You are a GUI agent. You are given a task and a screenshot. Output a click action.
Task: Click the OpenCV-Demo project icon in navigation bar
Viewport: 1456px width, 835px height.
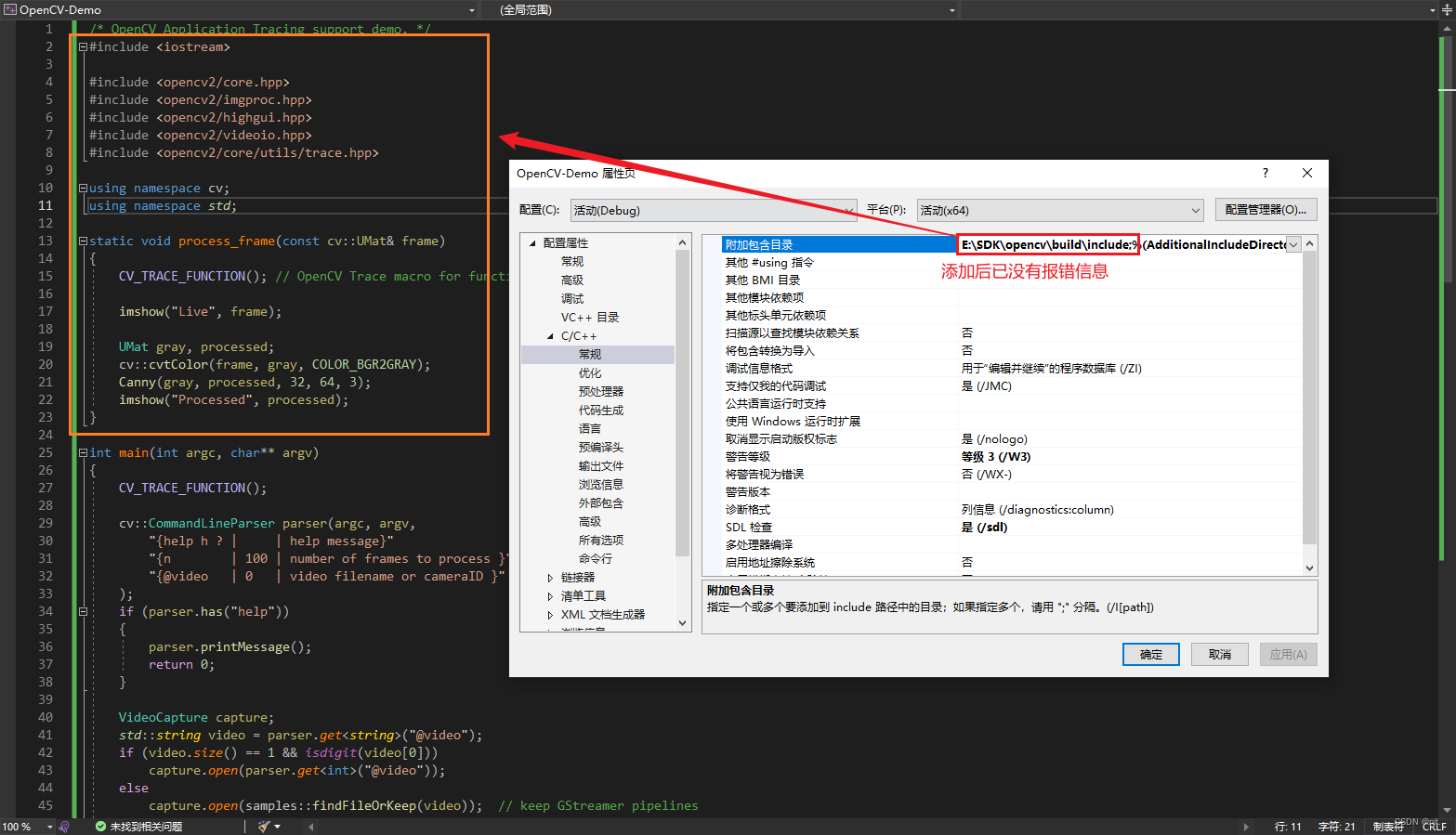10,10
